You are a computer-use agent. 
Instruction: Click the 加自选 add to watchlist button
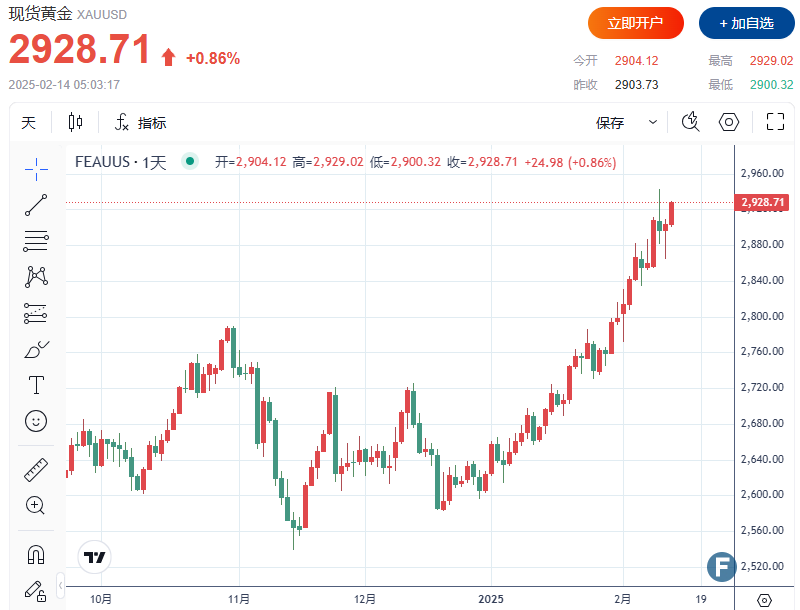(739, 23)
